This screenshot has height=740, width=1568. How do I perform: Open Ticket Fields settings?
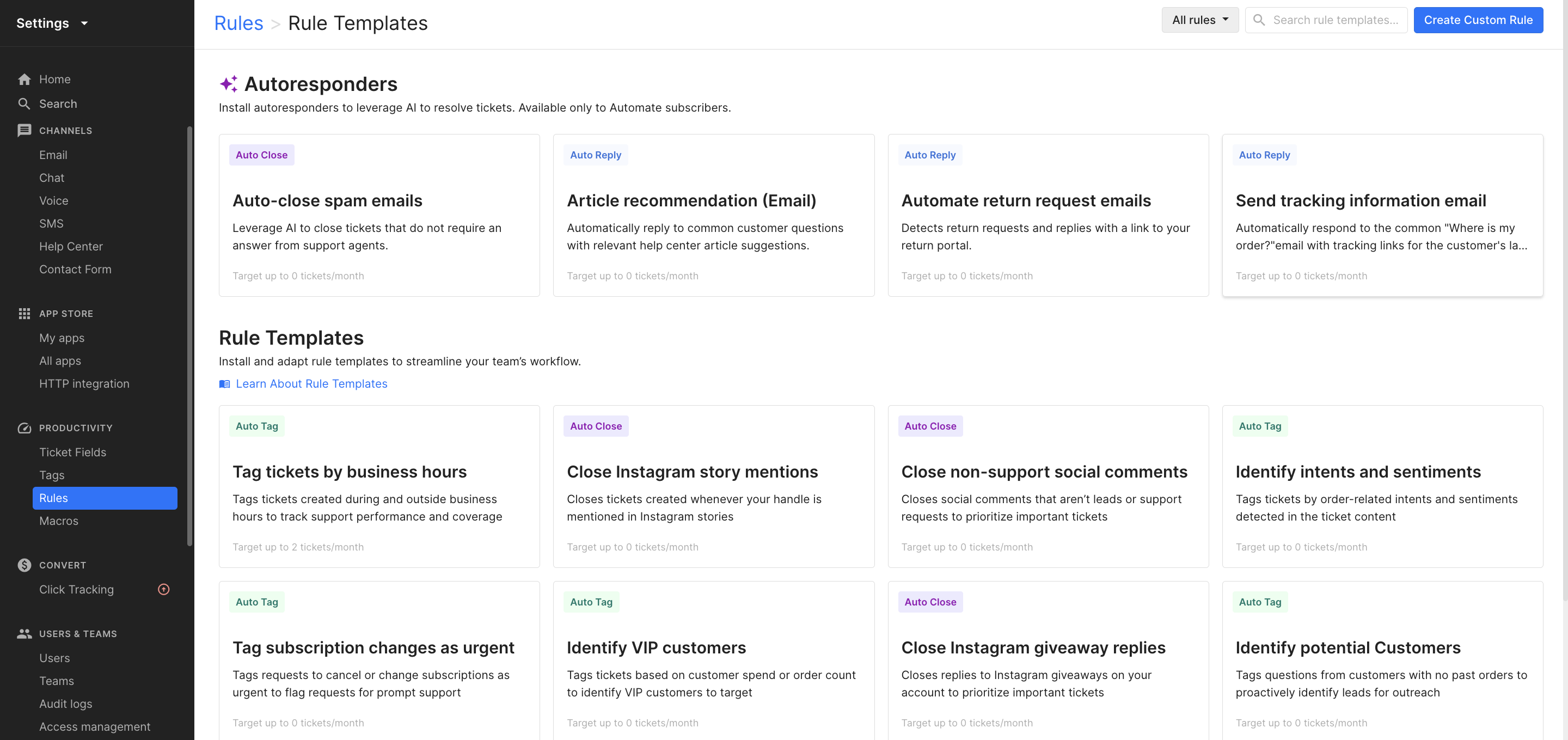[72, 452]
